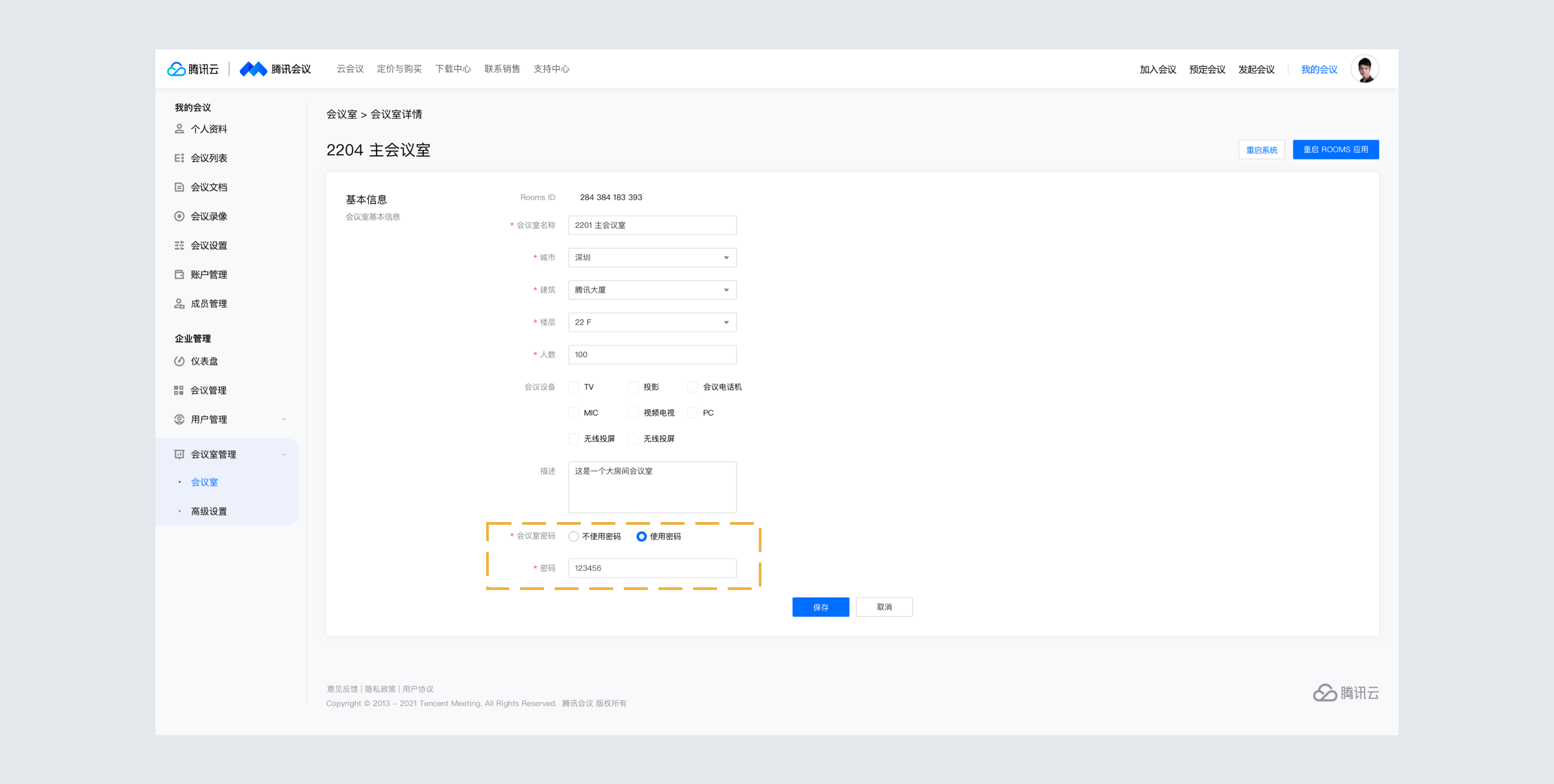Open the 联系销售 navigation item
Viewport: 1554px width, 784px height.
point(502,69)
